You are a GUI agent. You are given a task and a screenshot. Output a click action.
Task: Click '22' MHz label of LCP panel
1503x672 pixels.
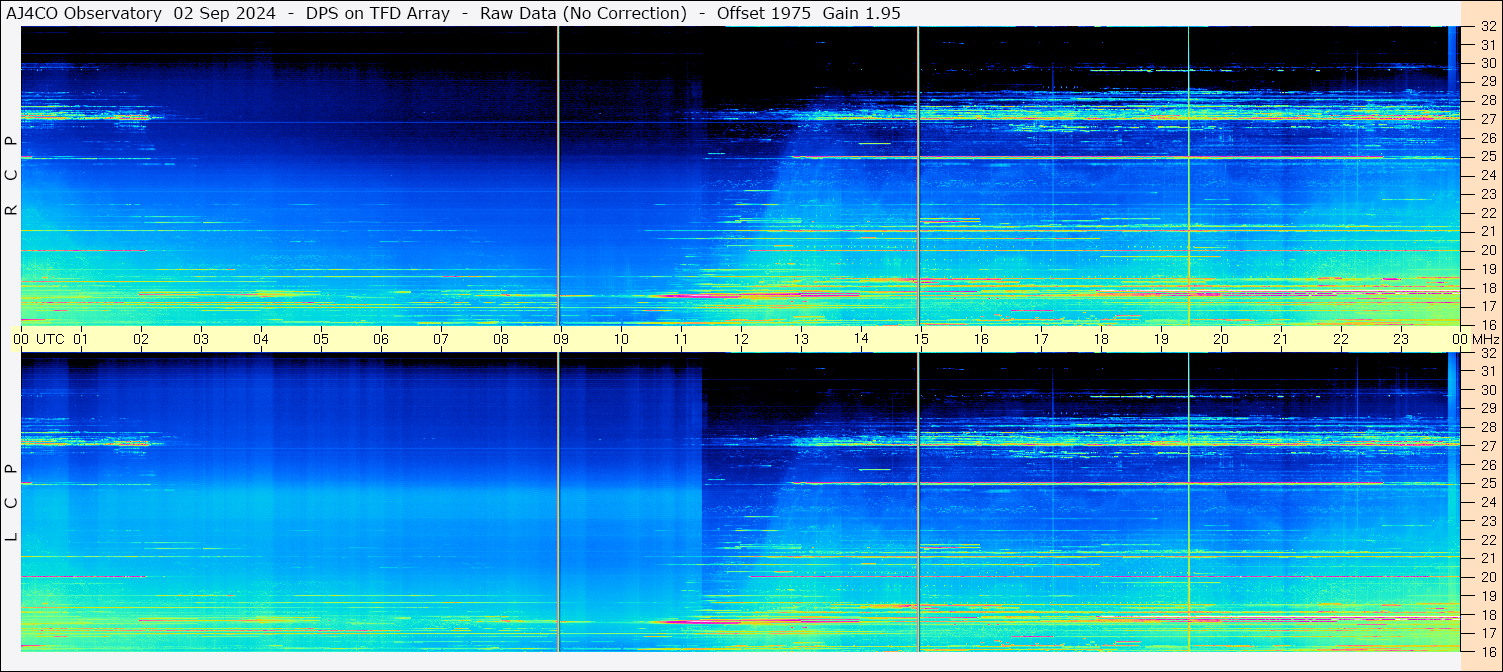click(1488, 540)
